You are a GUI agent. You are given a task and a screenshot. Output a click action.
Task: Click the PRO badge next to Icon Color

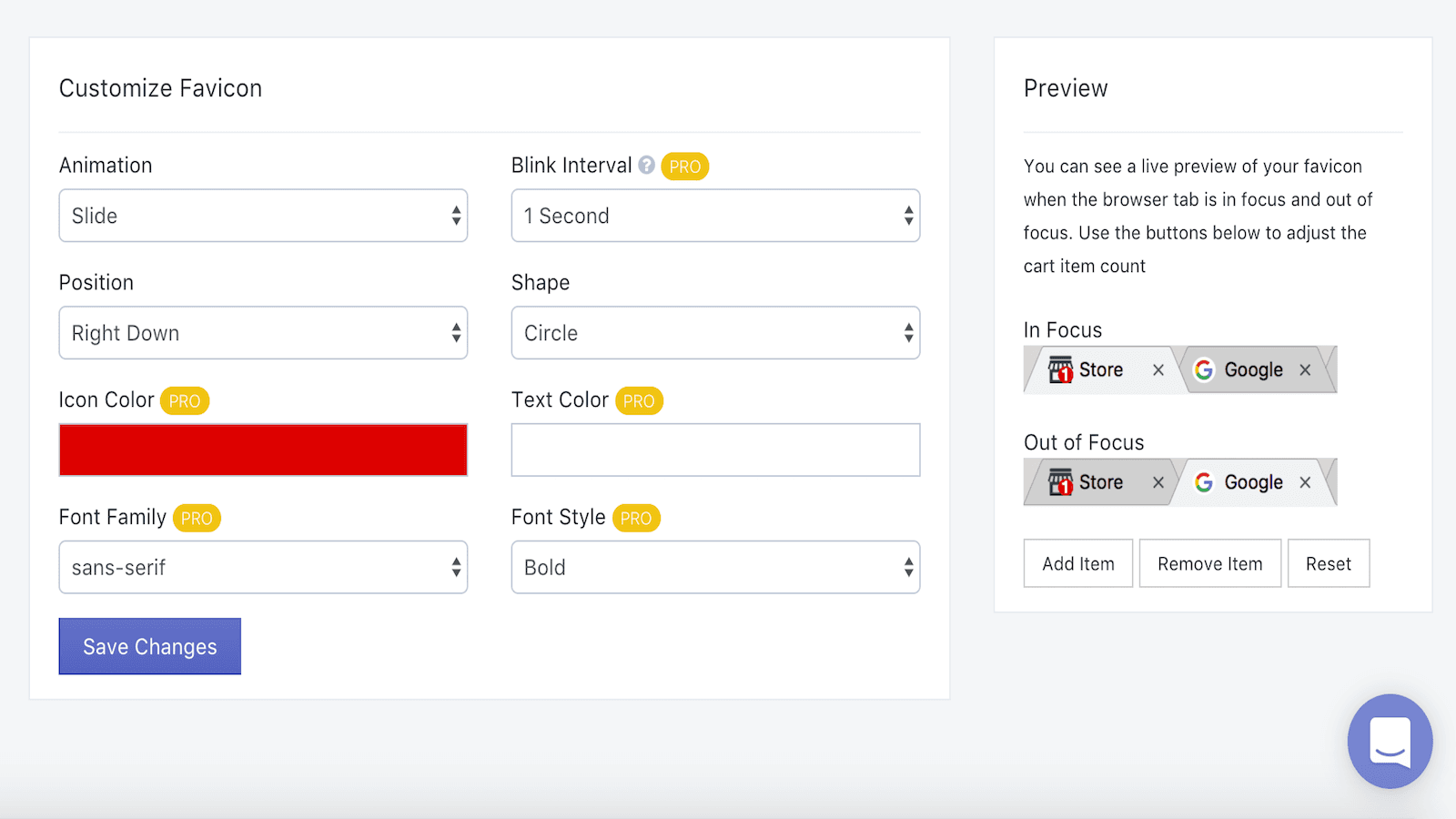pyautogui.click(x=185, y=401)
